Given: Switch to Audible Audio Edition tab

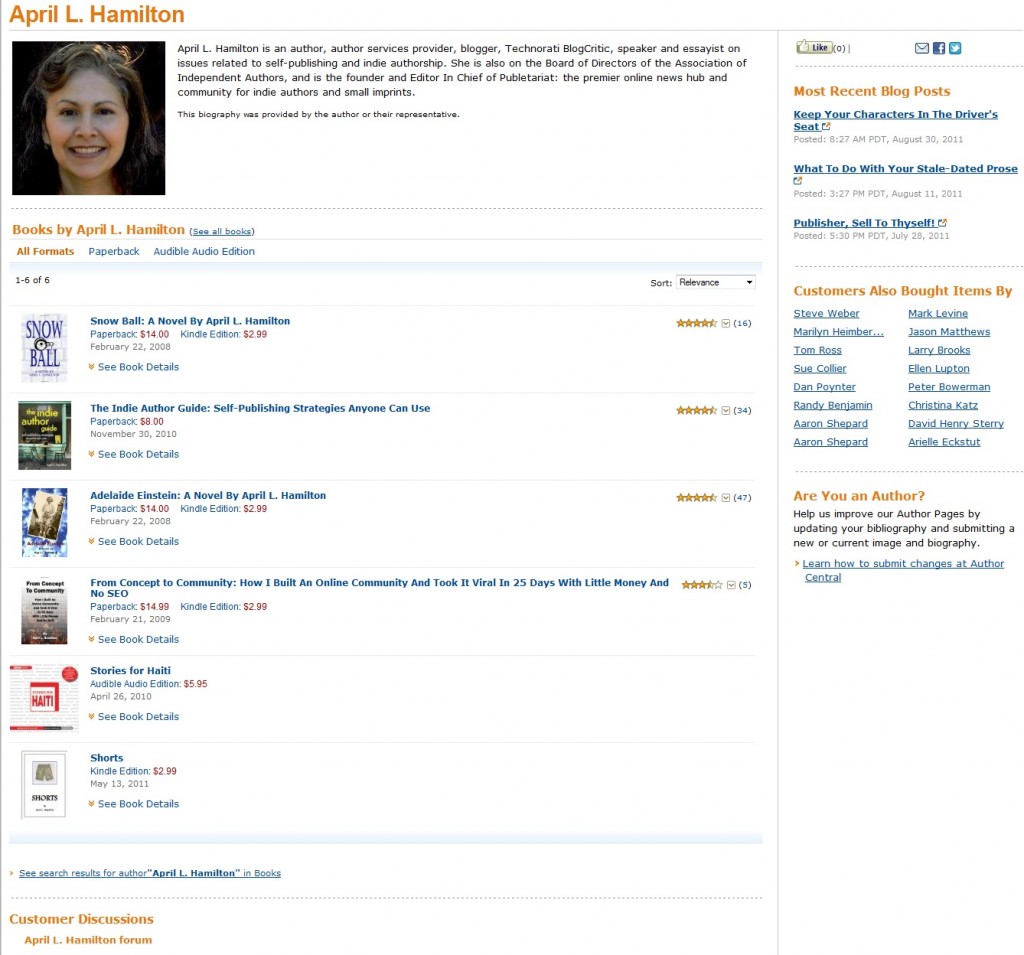Looking at the screenshot, I should point(204,252).
